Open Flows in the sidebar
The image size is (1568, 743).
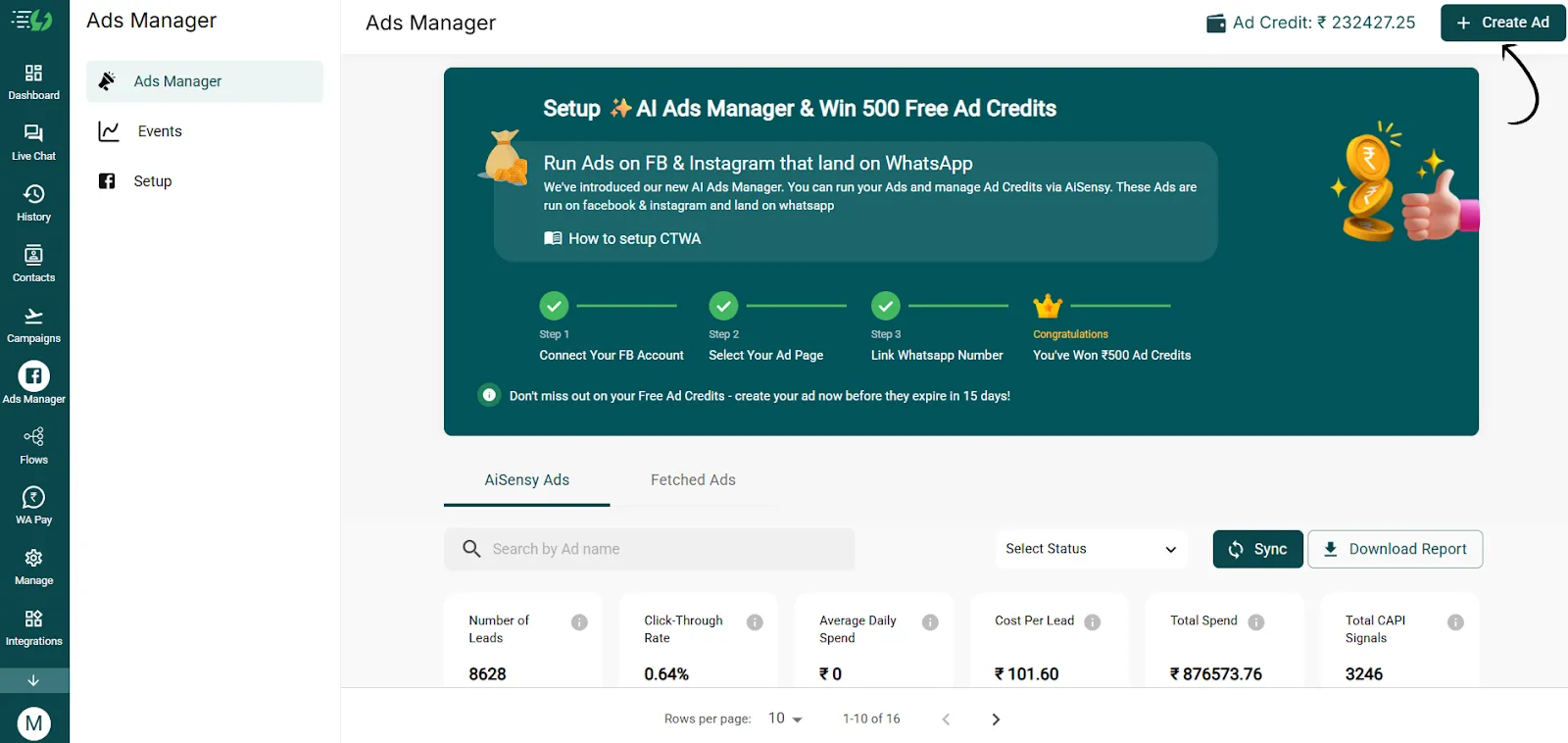tap(34, 446)
